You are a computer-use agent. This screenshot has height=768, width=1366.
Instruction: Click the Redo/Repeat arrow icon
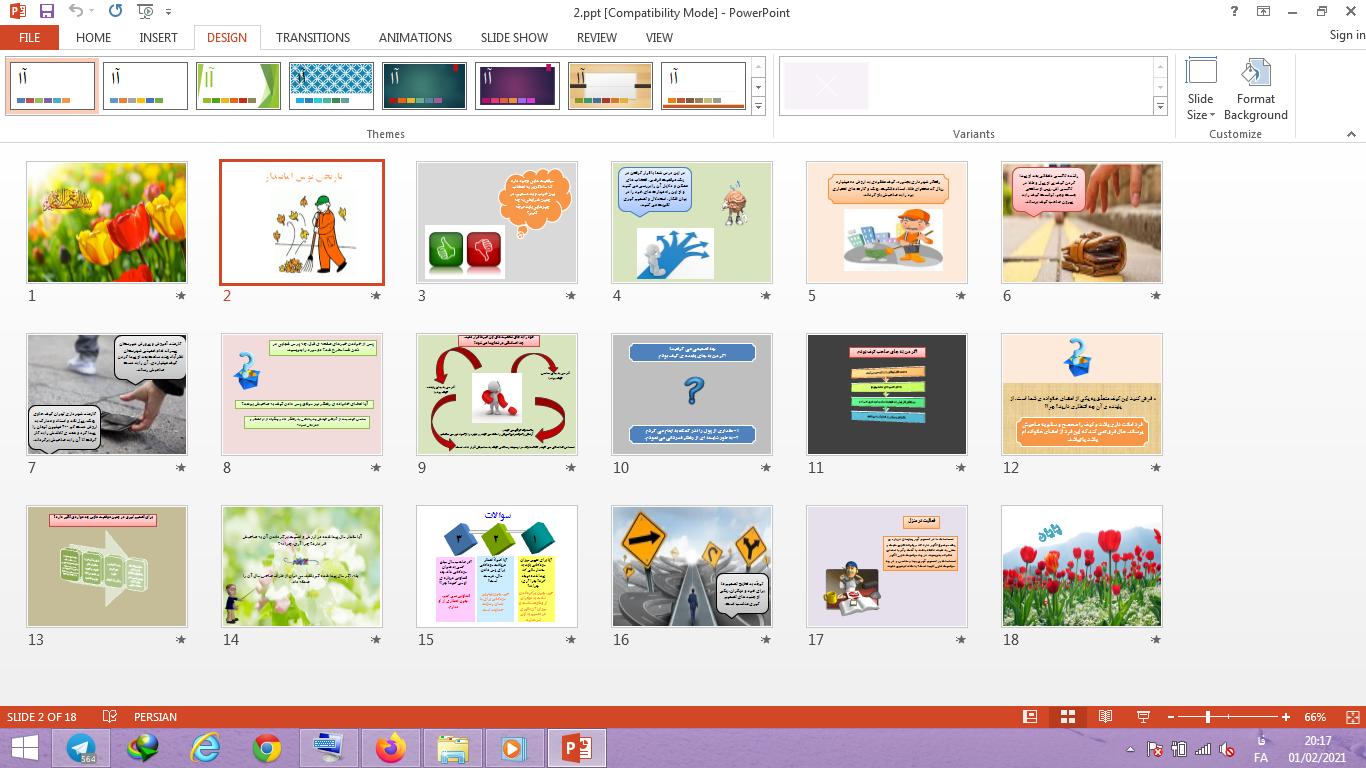point(115,12)
